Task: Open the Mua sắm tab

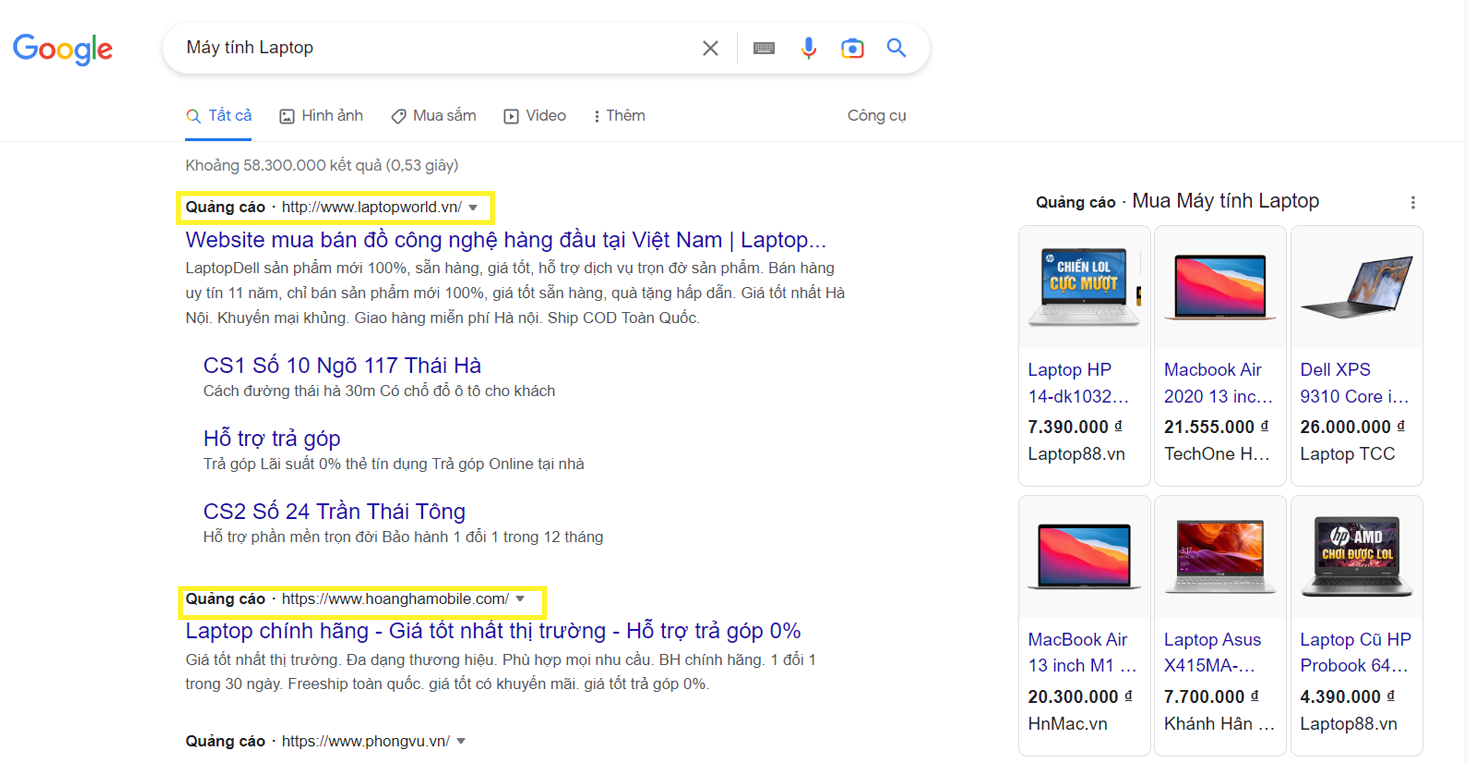Action: click(x=433, y=116)
